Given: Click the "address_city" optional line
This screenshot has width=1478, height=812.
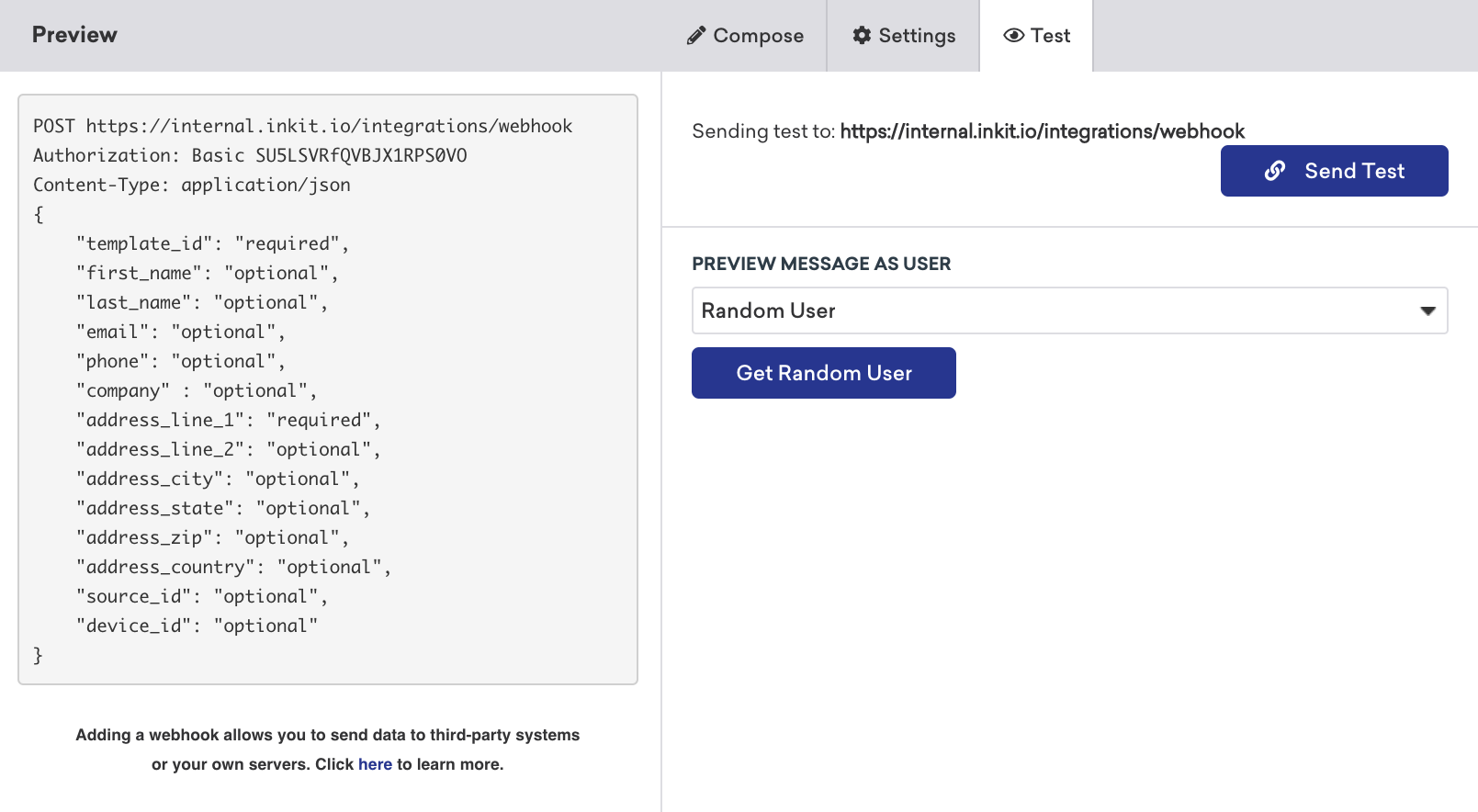Looking at the screenshot, I should pyautogui.click(x=218, y=479).
